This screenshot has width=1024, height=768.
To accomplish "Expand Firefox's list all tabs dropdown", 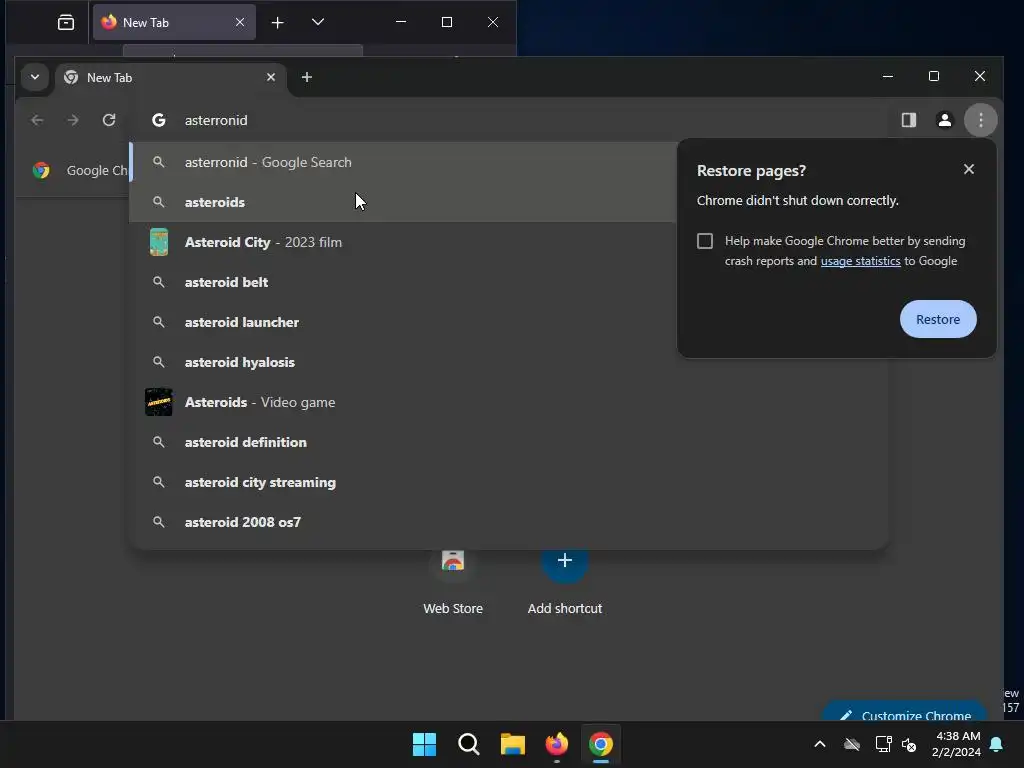I will click(318, 22).
